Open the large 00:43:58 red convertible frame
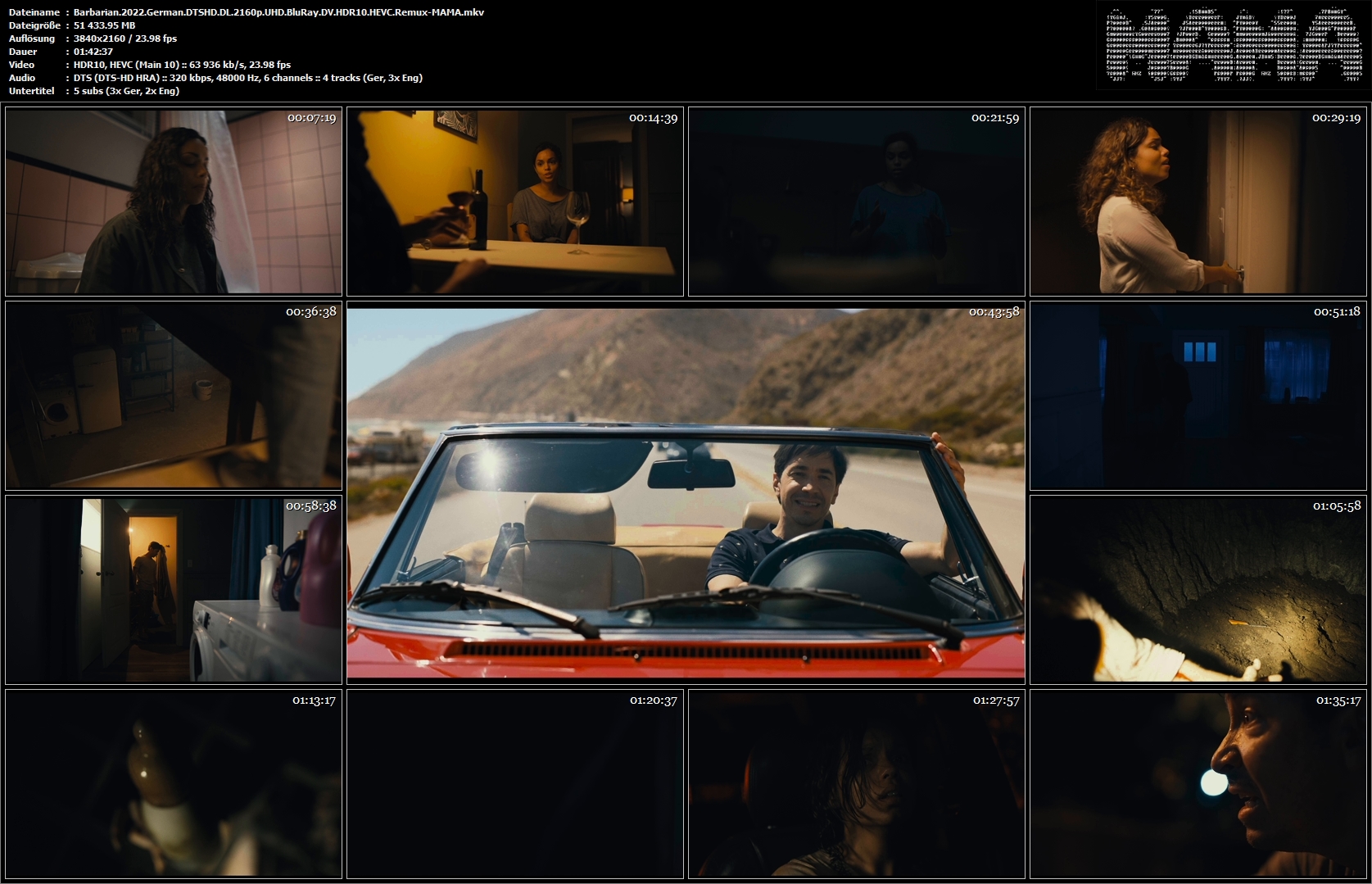The width and height of the screenshot is (1372, 884). (686, 493)
